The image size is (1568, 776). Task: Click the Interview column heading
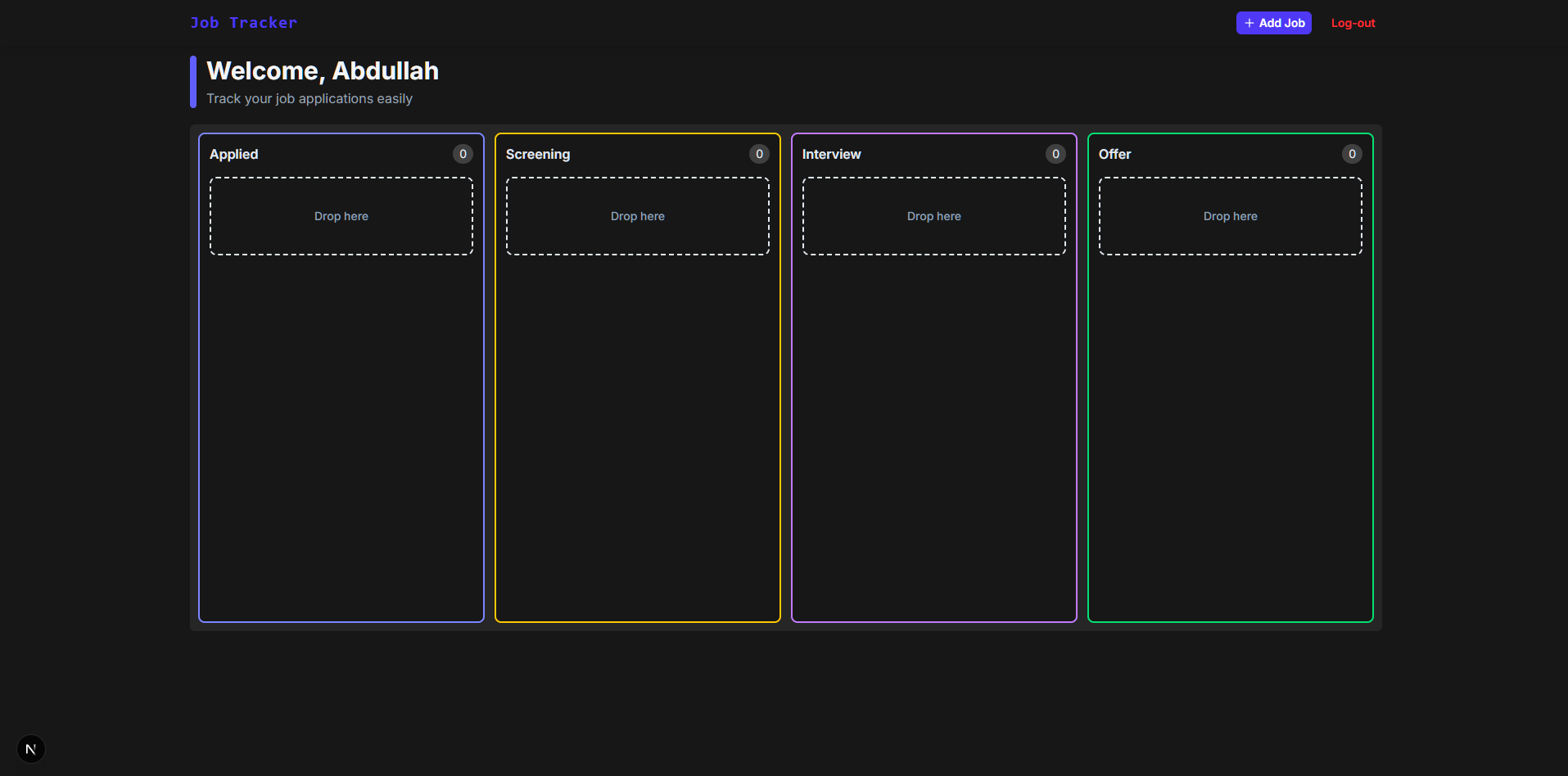point(831,154)
